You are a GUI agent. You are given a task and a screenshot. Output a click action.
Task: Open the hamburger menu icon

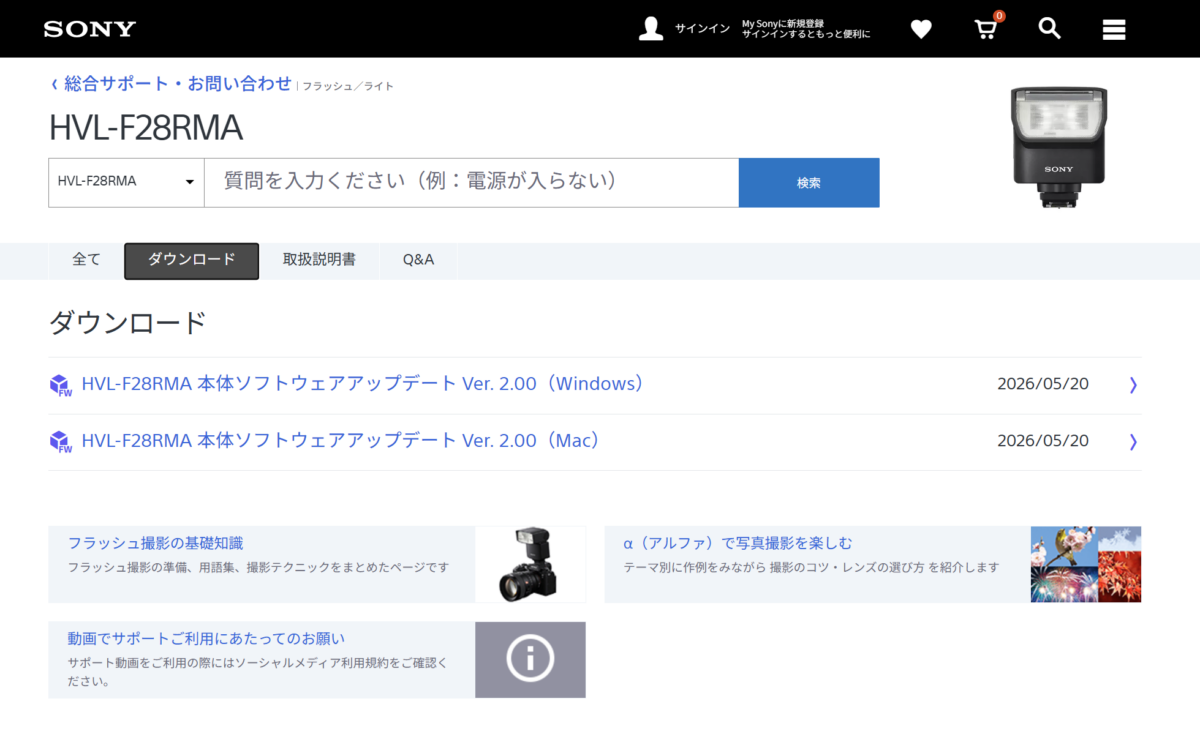pos(1114,29)
